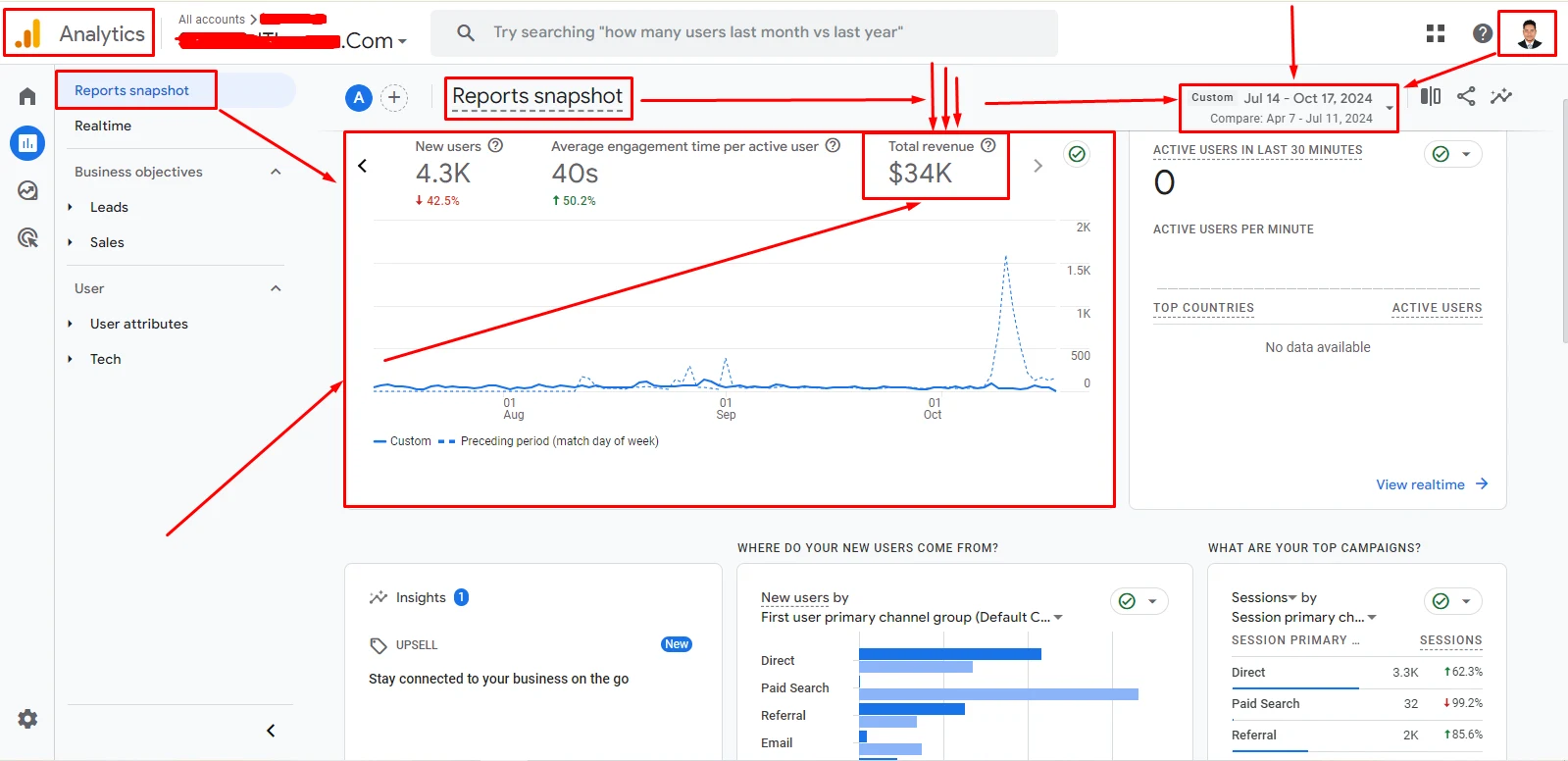Collapse Business objectives section
The image size is (1568, 761).
[x=276, y=172]
